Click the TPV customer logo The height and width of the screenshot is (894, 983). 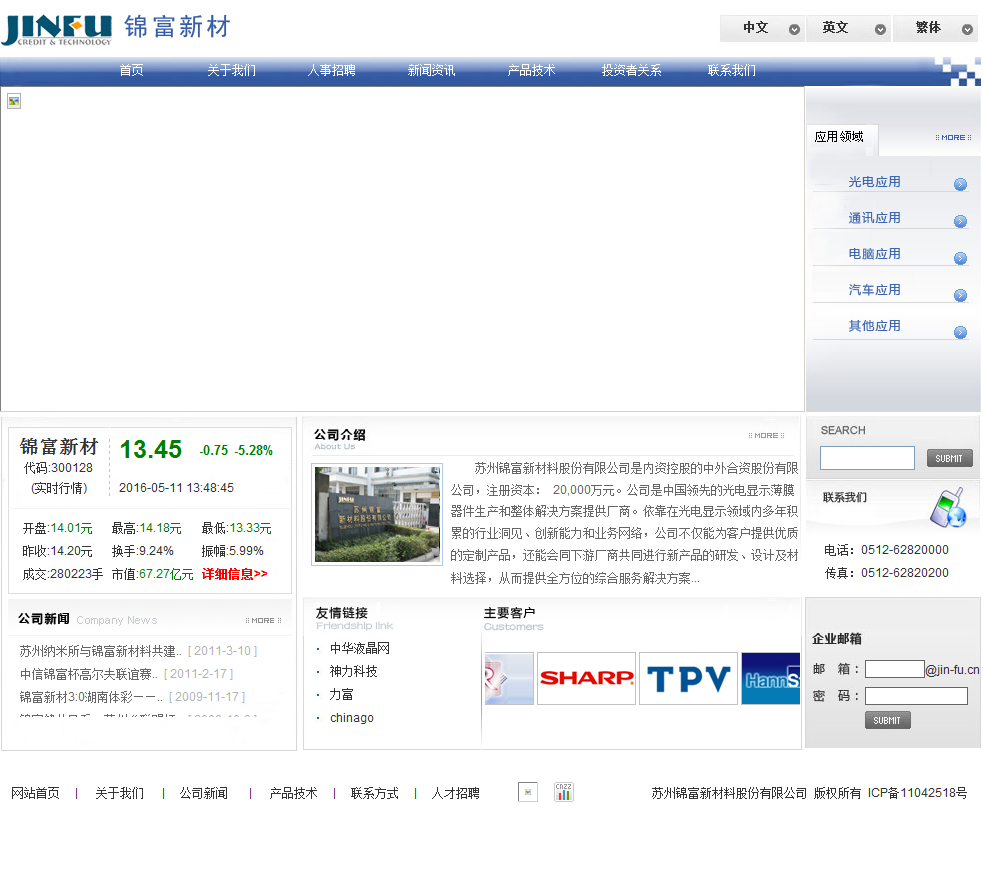click(x=688, y=679)
